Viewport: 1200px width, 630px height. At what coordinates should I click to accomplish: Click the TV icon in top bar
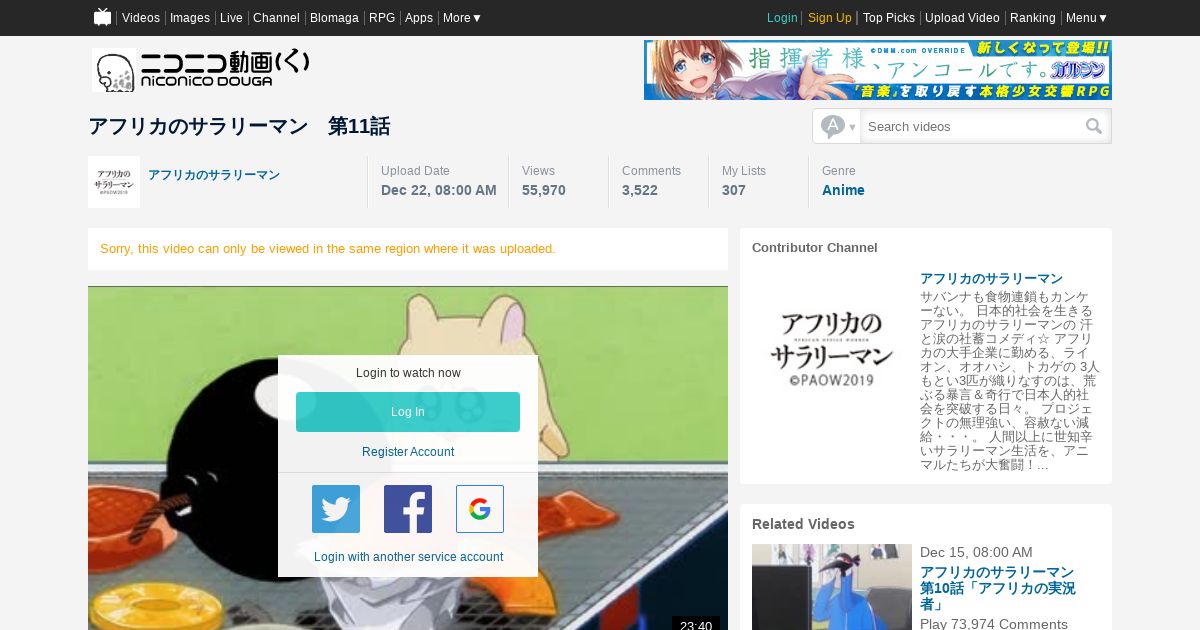(x=102, y=17)
